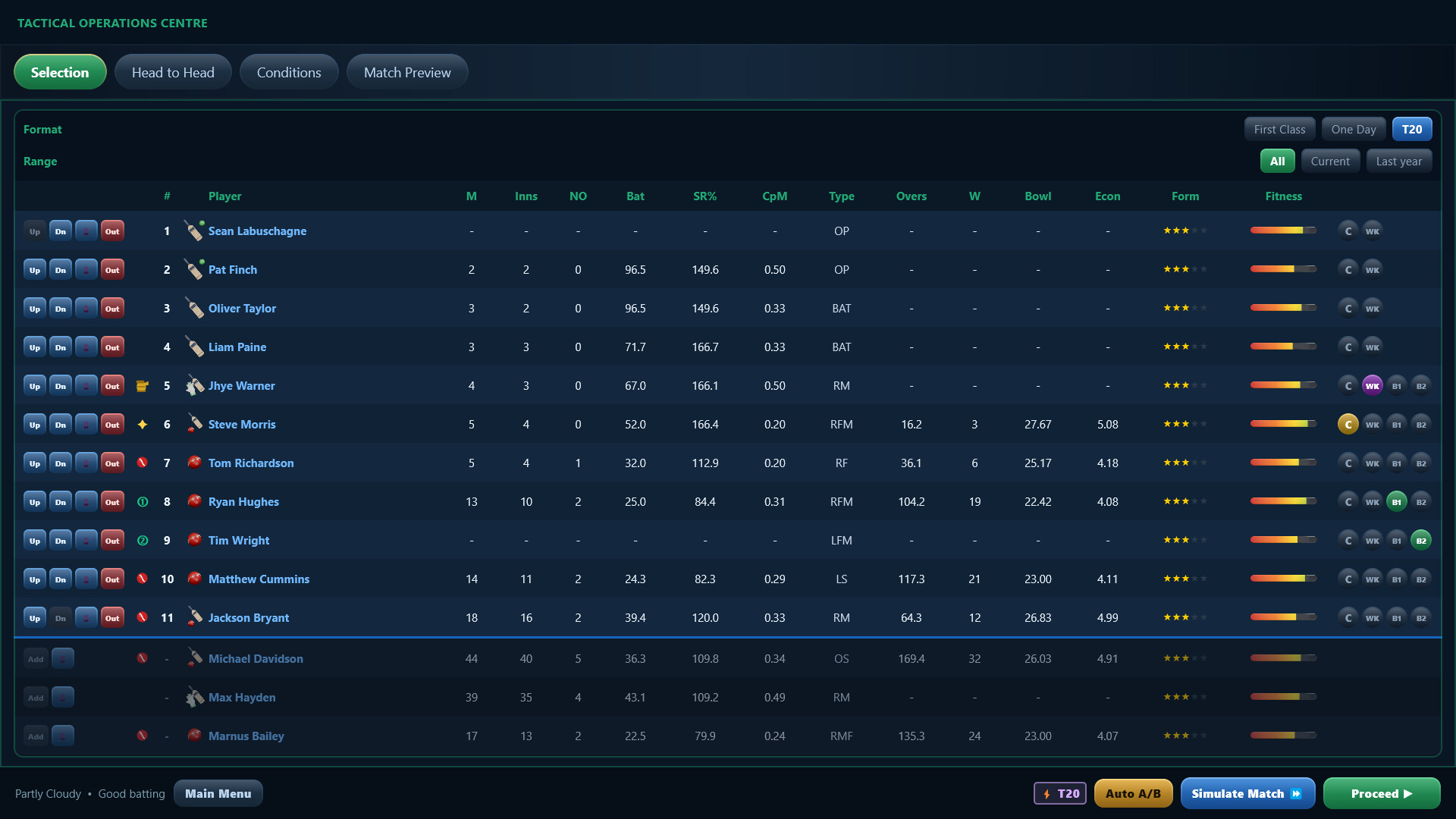
Task: Click the captain star marker beside Steve Morris
Action: pos(142,425)
